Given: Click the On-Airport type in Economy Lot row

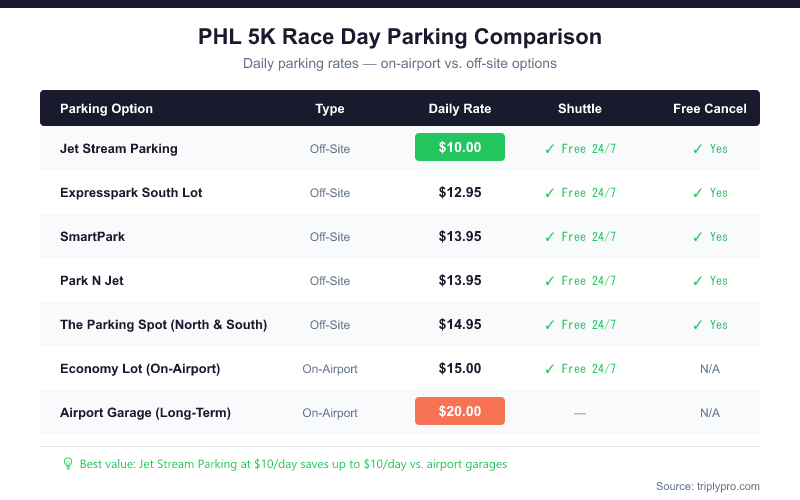Looking at the screenshot, I should tap(330, 369).
